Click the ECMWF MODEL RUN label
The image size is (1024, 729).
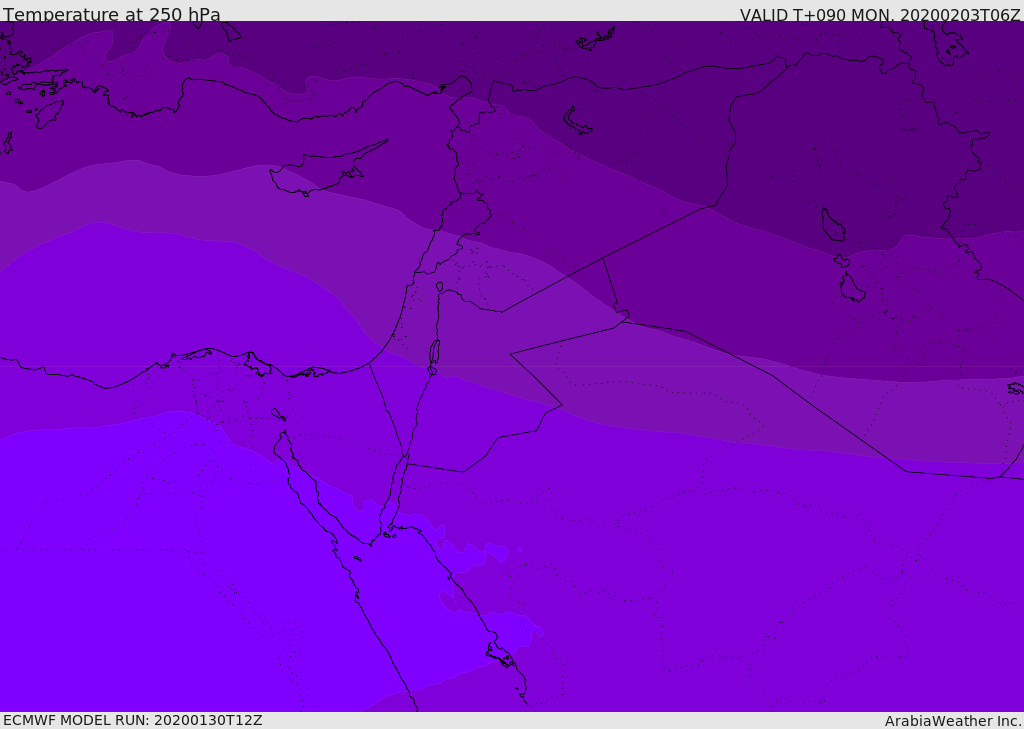pyautogui.click(x=133, y=720)
